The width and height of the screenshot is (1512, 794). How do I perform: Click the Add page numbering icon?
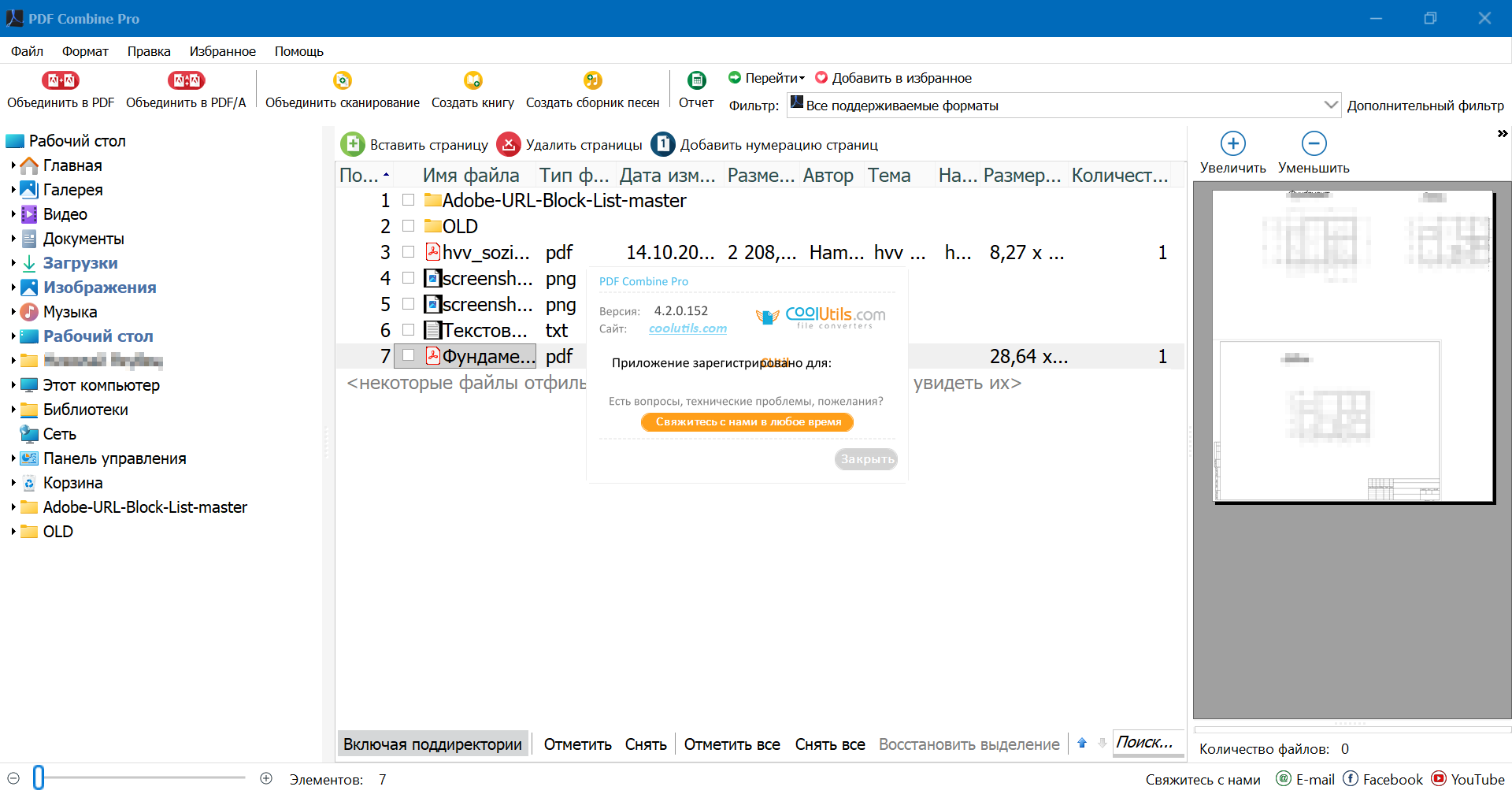tap(663, 144)
